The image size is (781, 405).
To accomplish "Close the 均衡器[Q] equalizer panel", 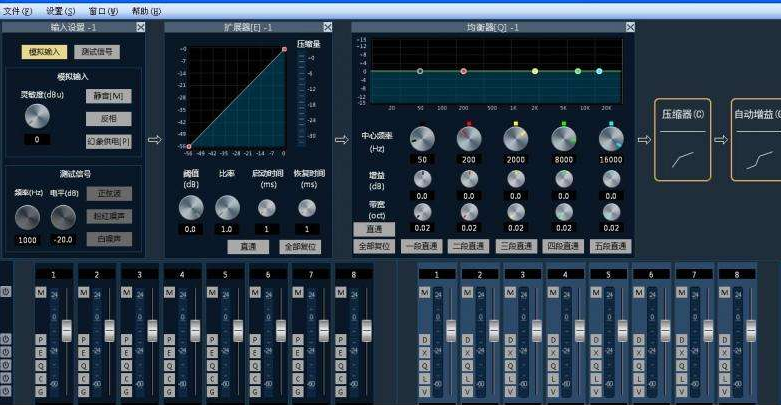I will (x=630, y=27).
